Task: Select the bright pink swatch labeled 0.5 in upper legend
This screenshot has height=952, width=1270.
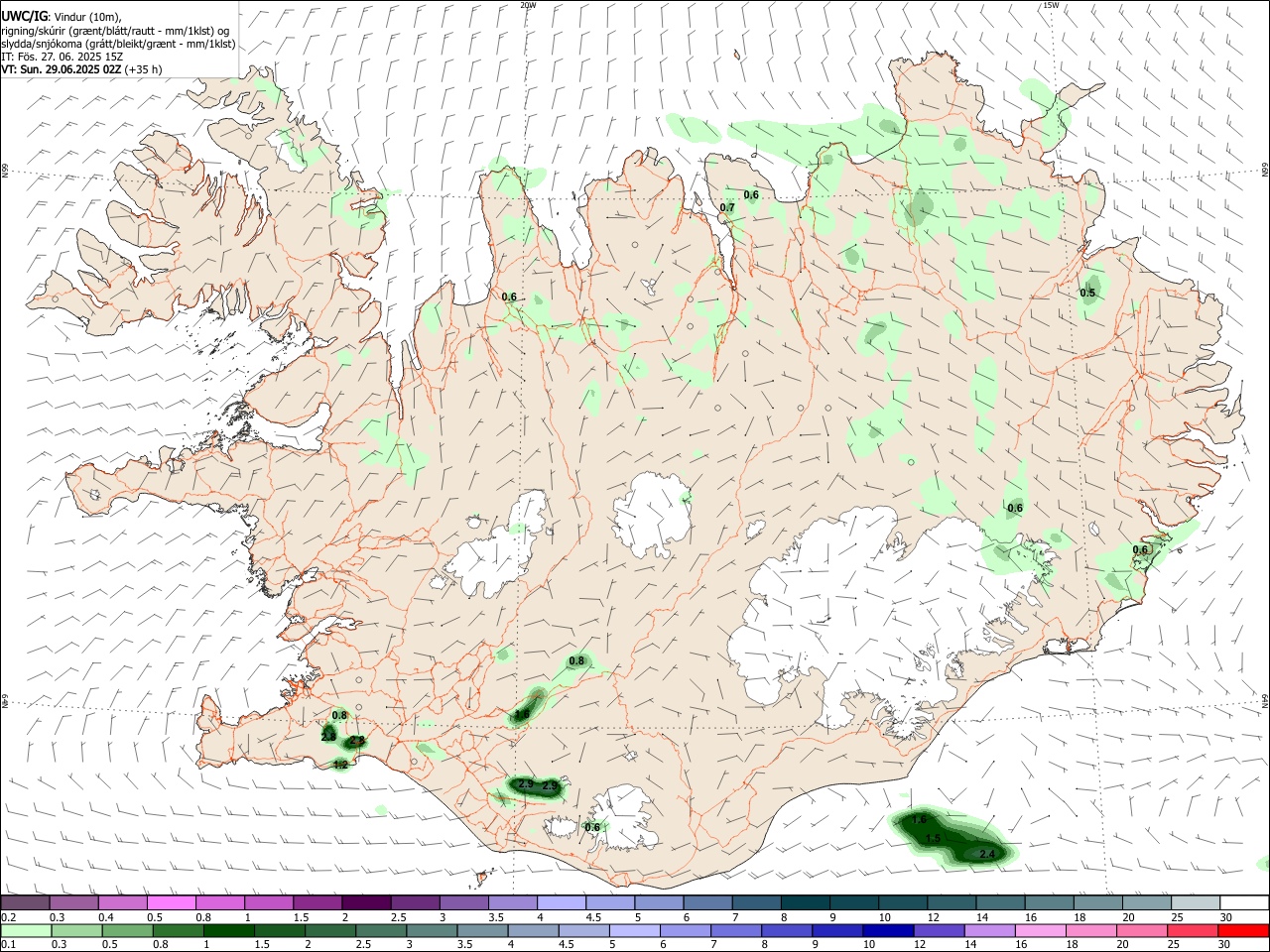Action: [x=171, y=903]
